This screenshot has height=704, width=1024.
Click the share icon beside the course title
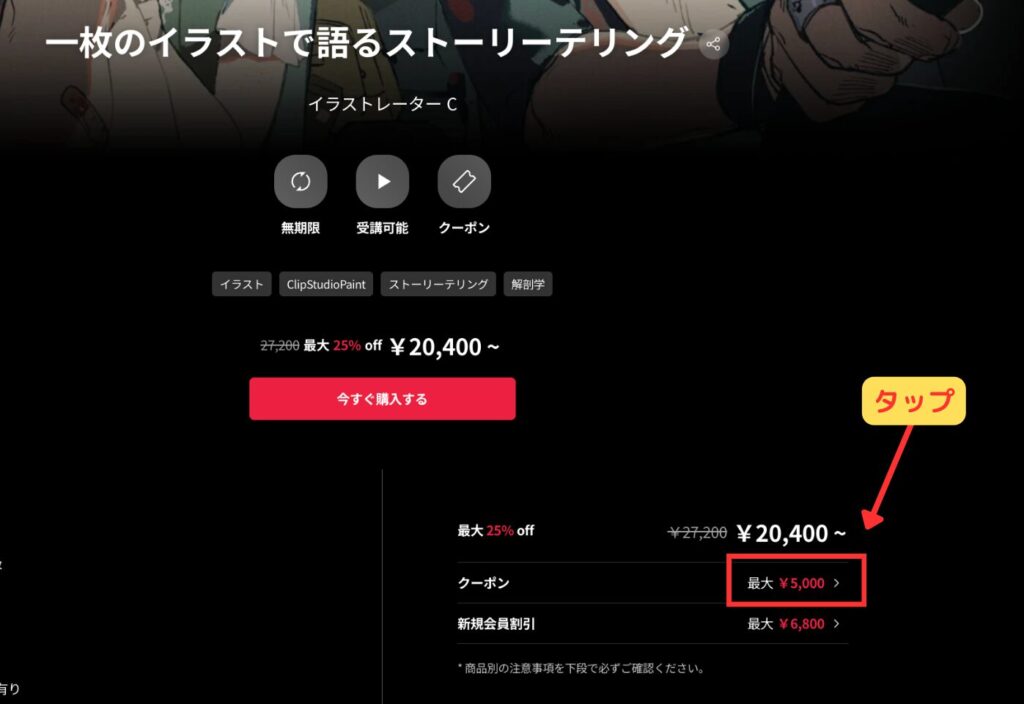pos(713,44)
